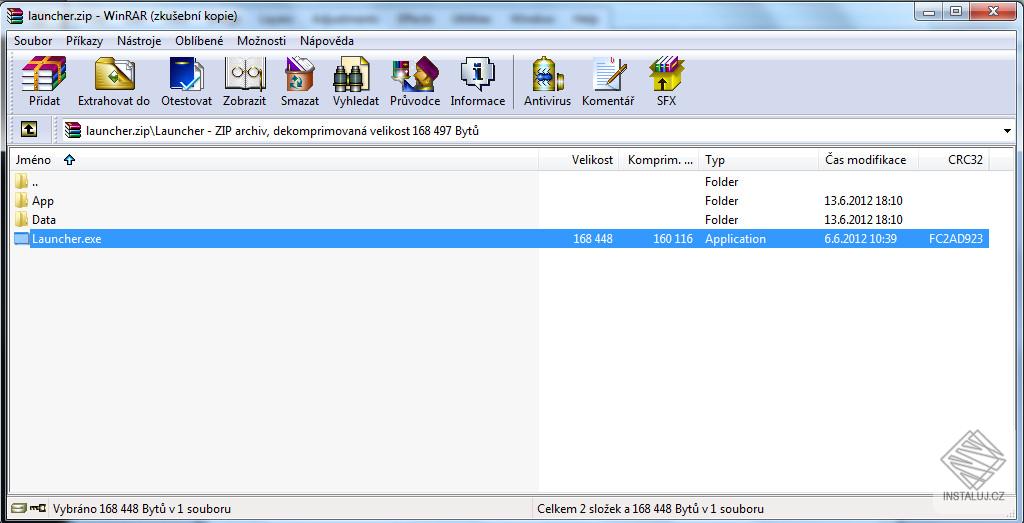Screen dimensions: 1024x523
Task: Click the 6.6.2012 10:39 modification time
Action: pos(861,239)
